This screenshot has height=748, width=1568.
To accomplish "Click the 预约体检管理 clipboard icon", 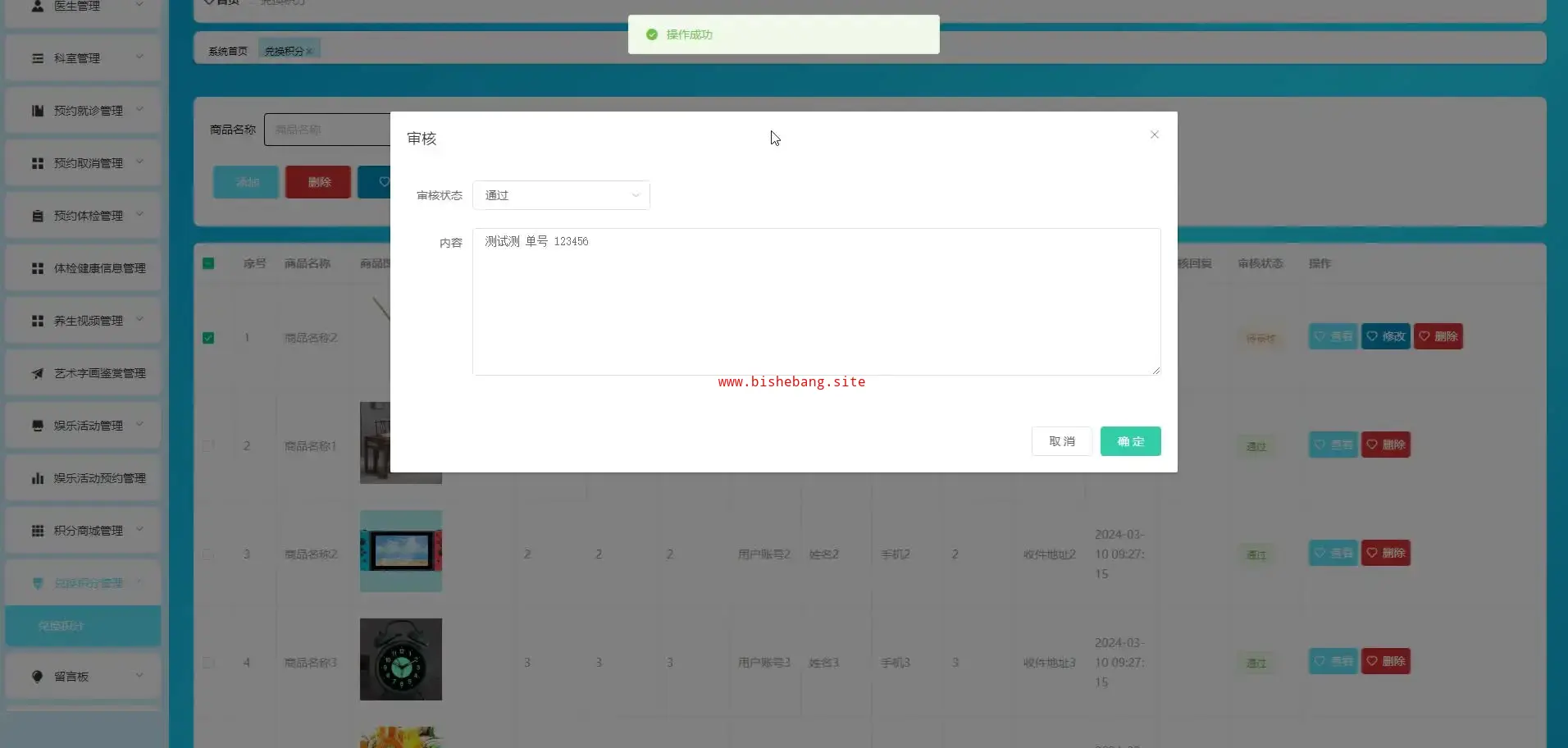I will pyautogui.click(x=38, y=216).
